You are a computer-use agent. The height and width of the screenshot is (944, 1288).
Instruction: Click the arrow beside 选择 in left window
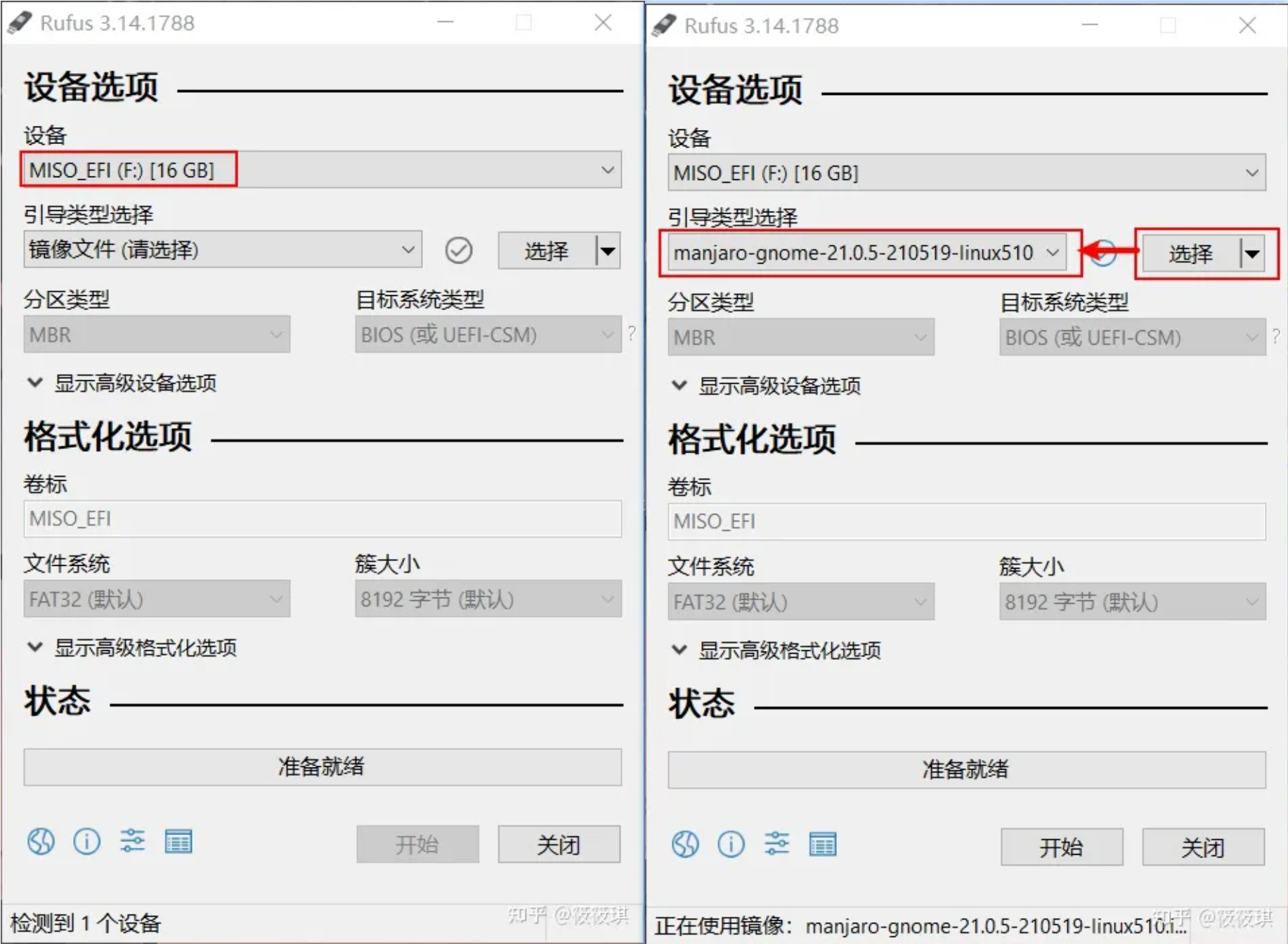coord(609,250)
